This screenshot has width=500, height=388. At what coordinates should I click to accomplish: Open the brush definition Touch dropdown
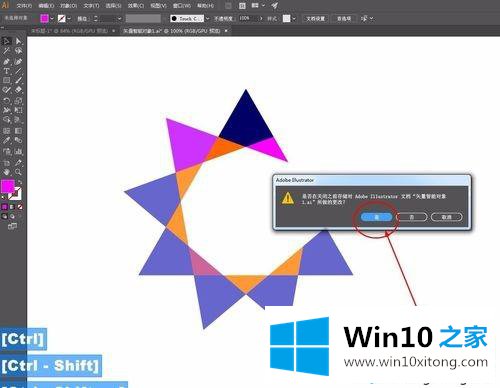tap(207, 19)
